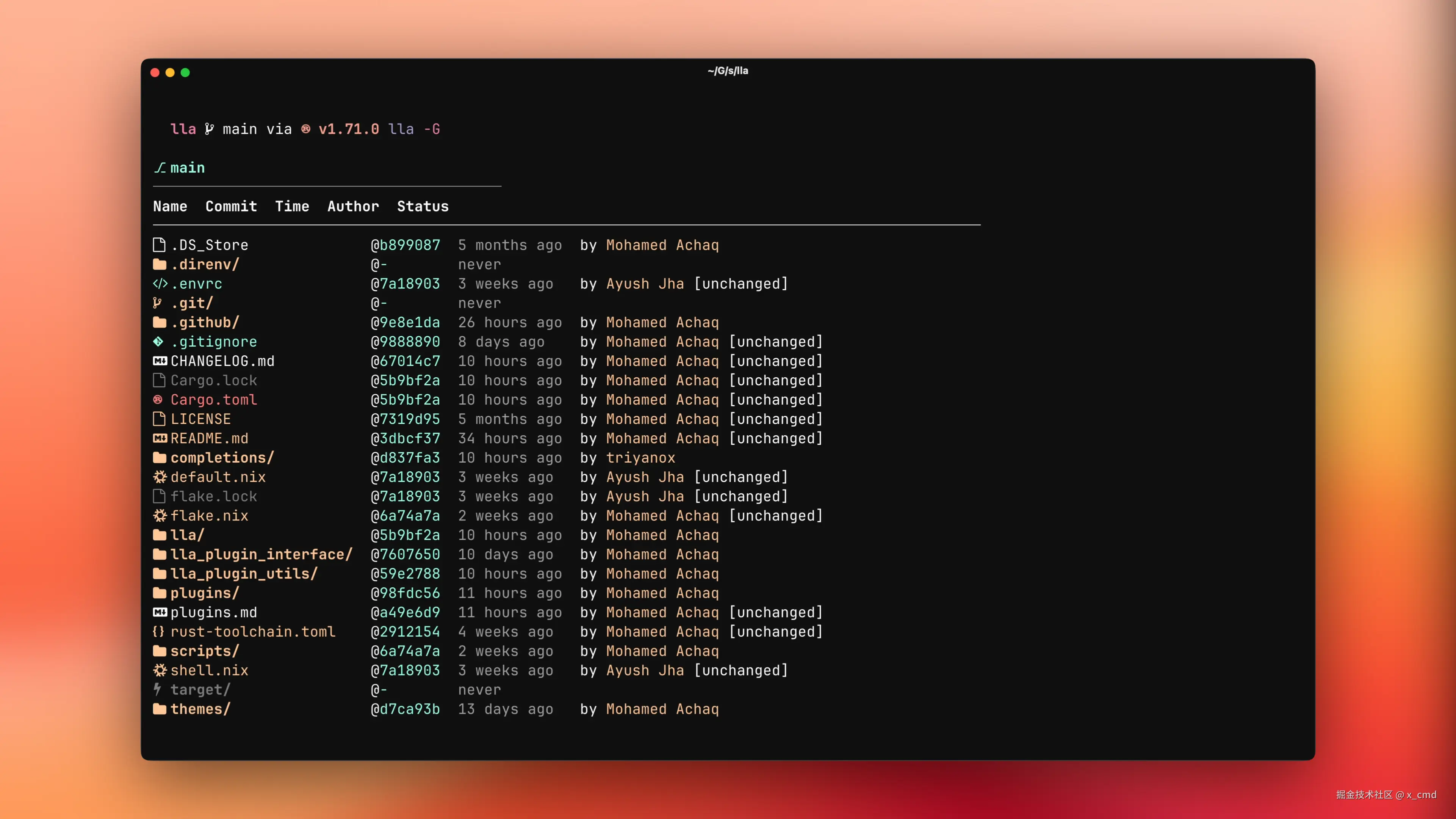Click the lightning bolt icon beside target/
1456x819 pixels.
click(158, 689)
